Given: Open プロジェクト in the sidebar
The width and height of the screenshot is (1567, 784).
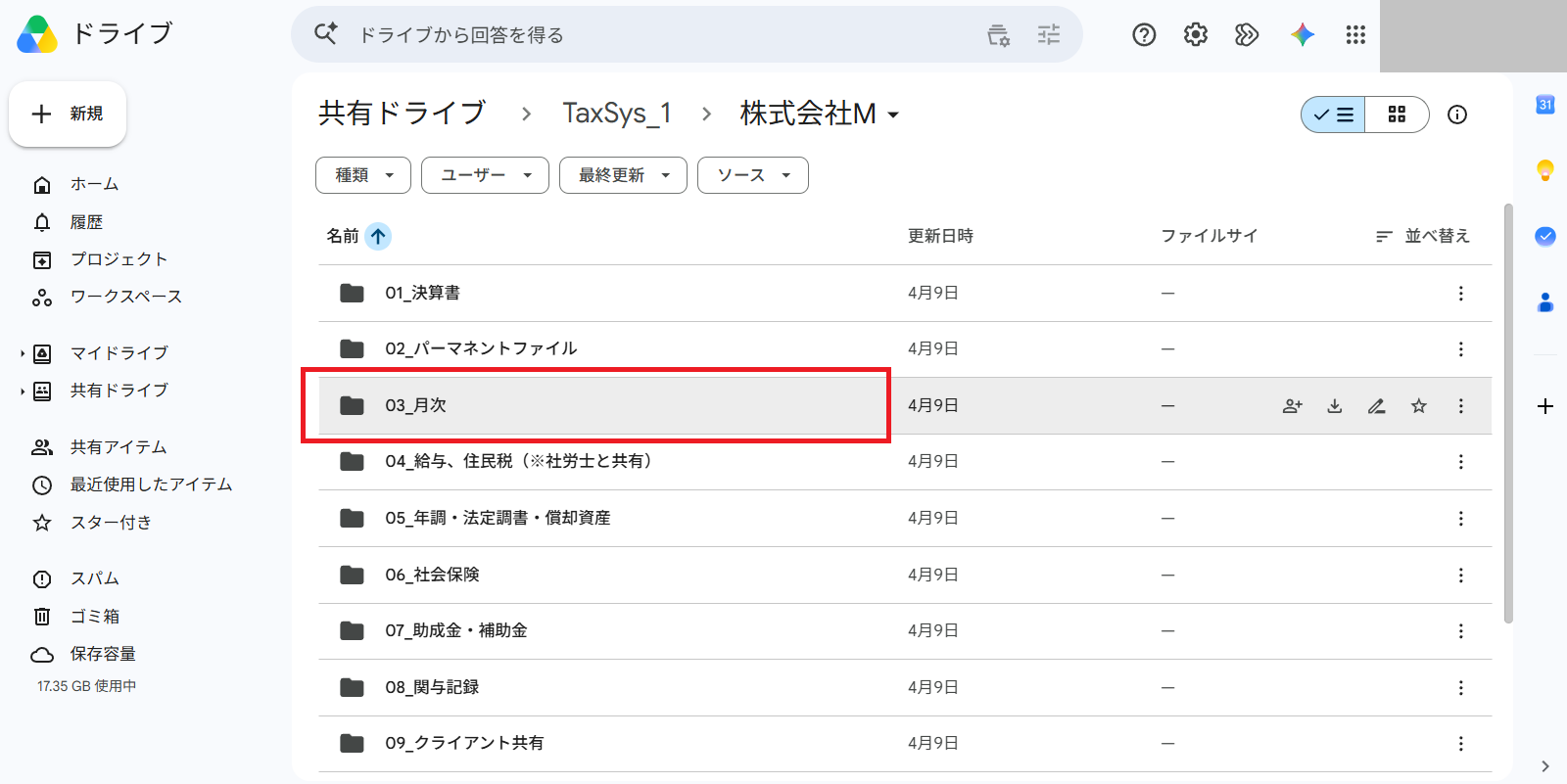Looking at the screenshot, I should pos(119,259).
